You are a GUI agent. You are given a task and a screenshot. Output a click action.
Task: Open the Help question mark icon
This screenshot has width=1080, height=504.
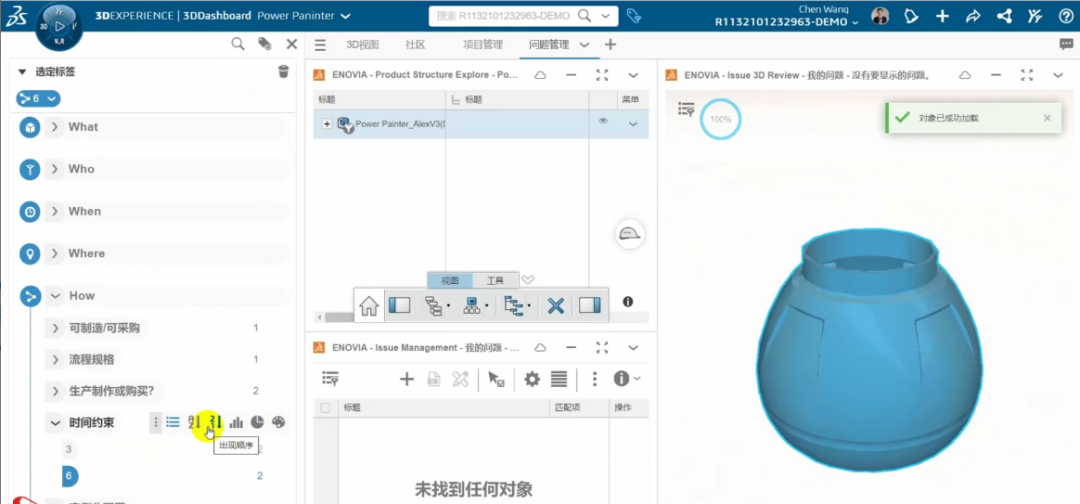pos(1066,17)
